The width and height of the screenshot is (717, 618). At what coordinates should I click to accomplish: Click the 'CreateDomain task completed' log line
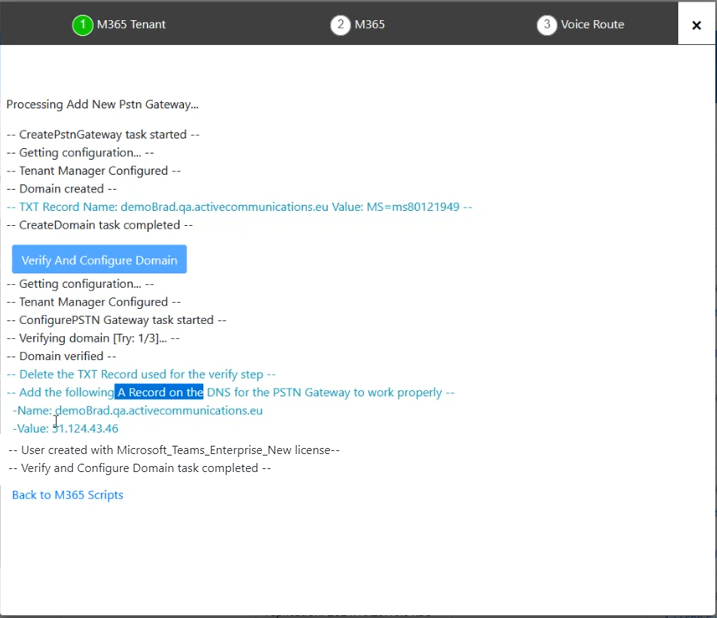pos(100,225)
